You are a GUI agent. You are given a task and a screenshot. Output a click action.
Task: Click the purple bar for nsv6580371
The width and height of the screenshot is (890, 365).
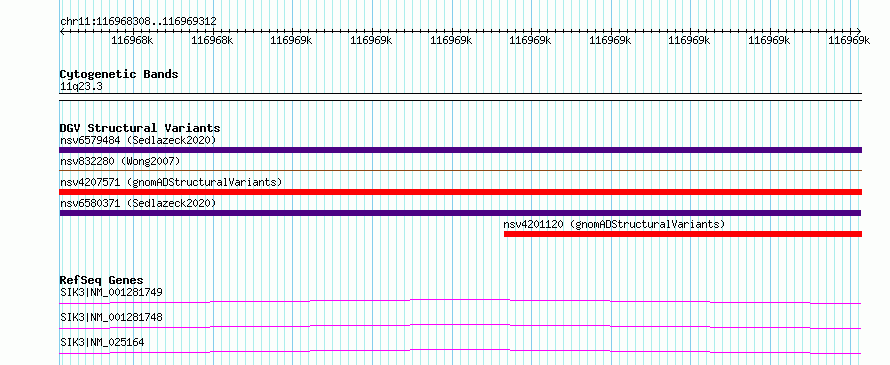(460, 213)
